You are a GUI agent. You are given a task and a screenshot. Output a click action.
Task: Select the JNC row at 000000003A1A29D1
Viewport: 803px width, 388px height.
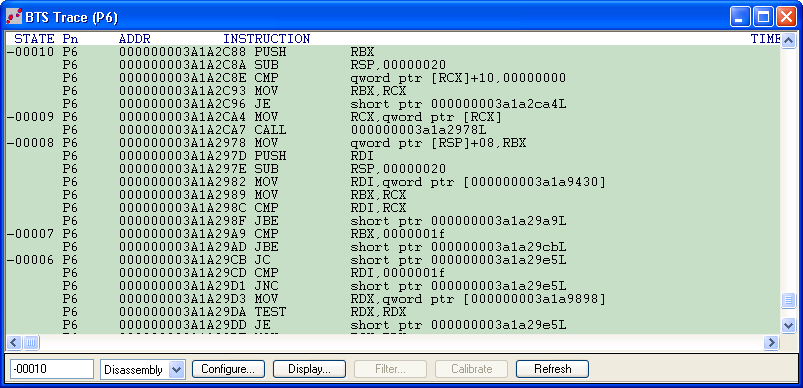[x=393, y=286]
